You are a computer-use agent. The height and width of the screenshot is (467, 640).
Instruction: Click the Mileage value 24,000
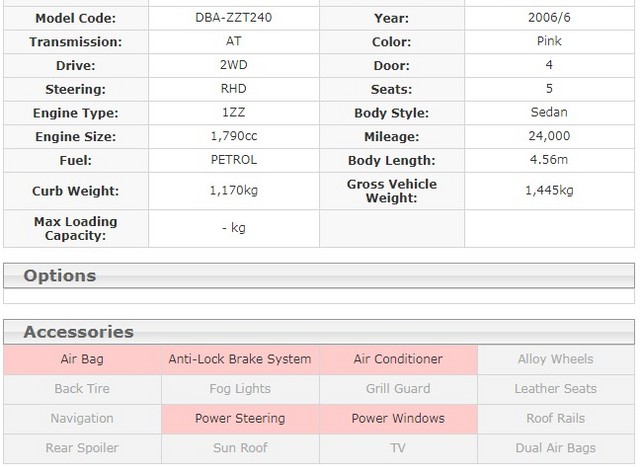[x=549, y=136]
